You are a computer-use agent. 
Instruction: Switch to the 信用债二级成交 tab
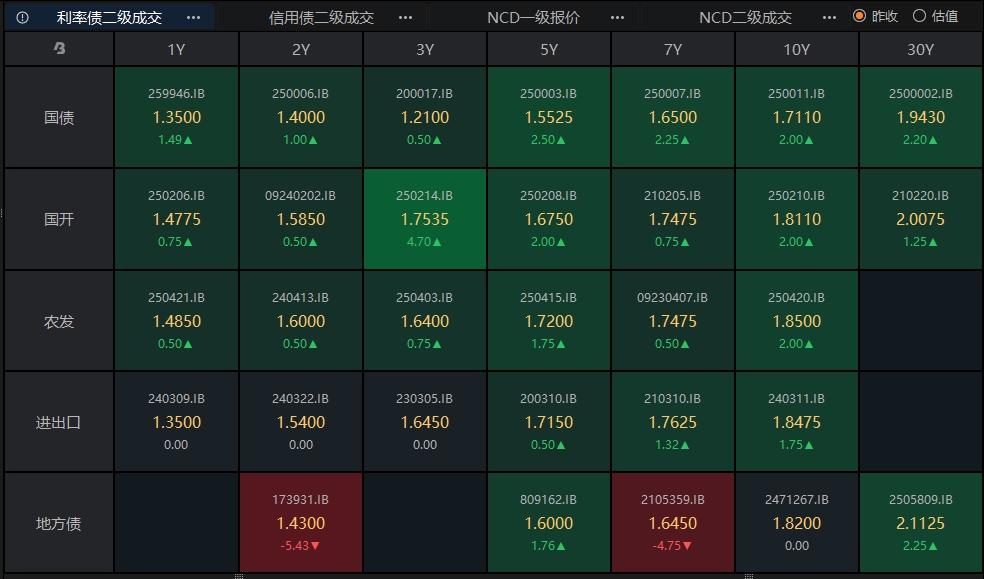click(321, 18)
